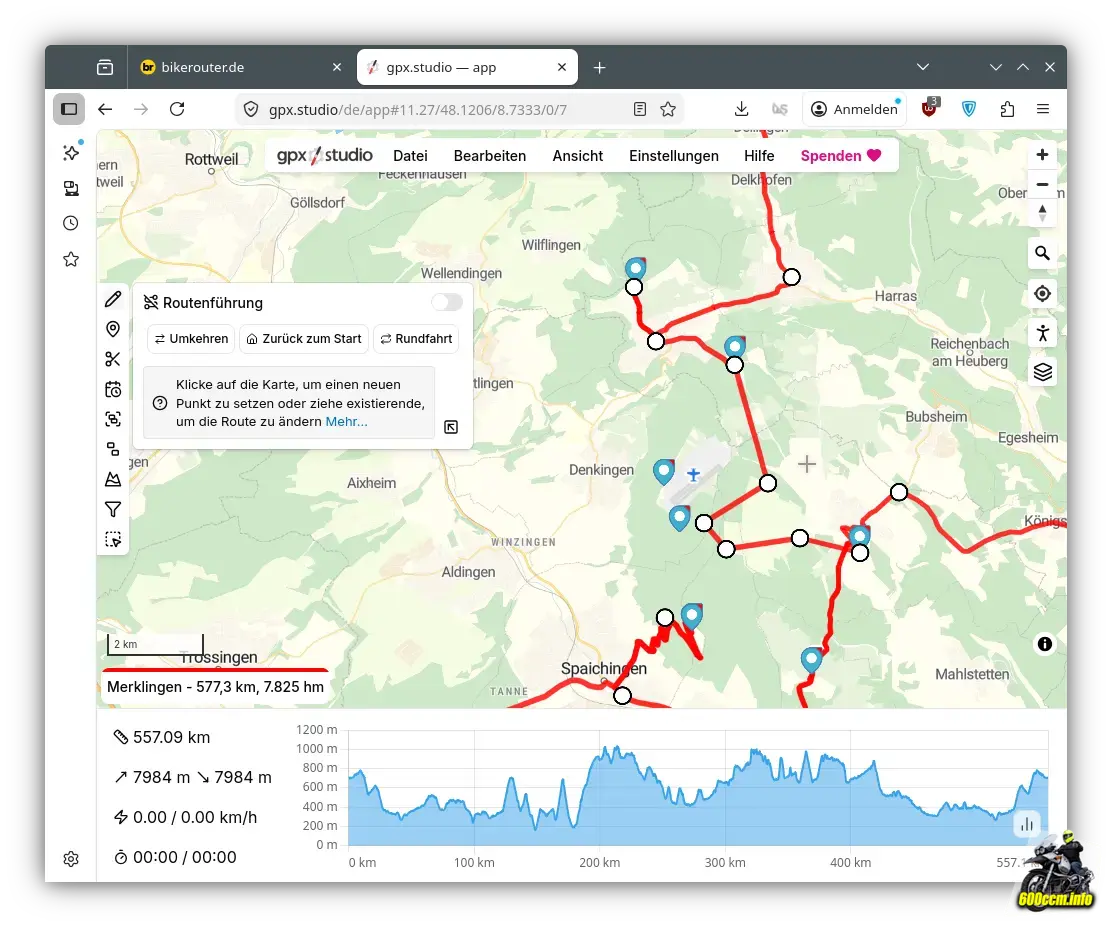Open the Street View person icon
Screen dimensions: 1112x927
[x=1042, y=333]
